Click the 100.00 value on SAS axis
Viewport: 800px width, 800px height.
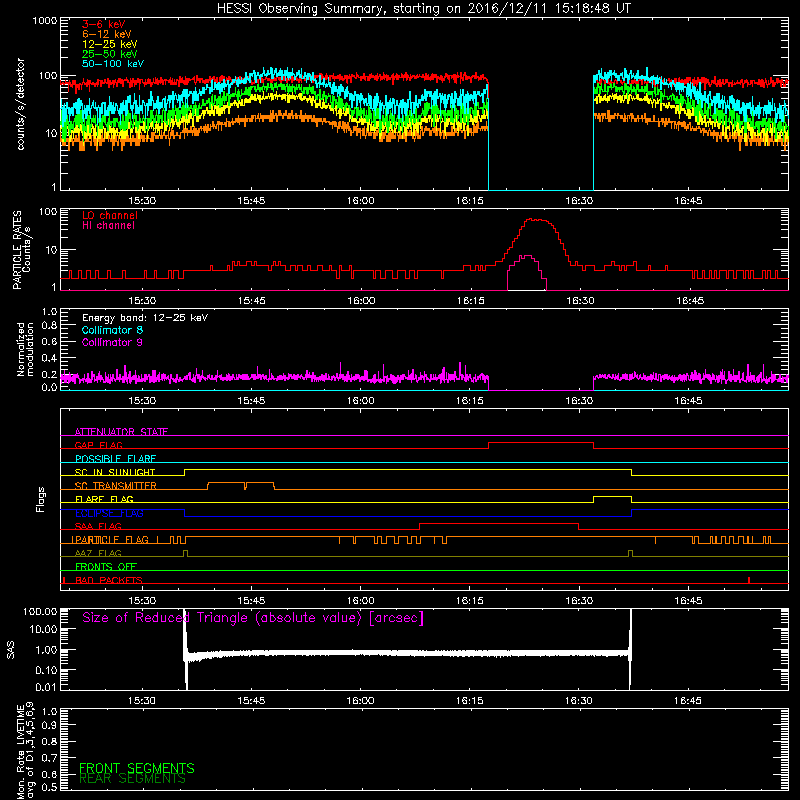point(40,611)
